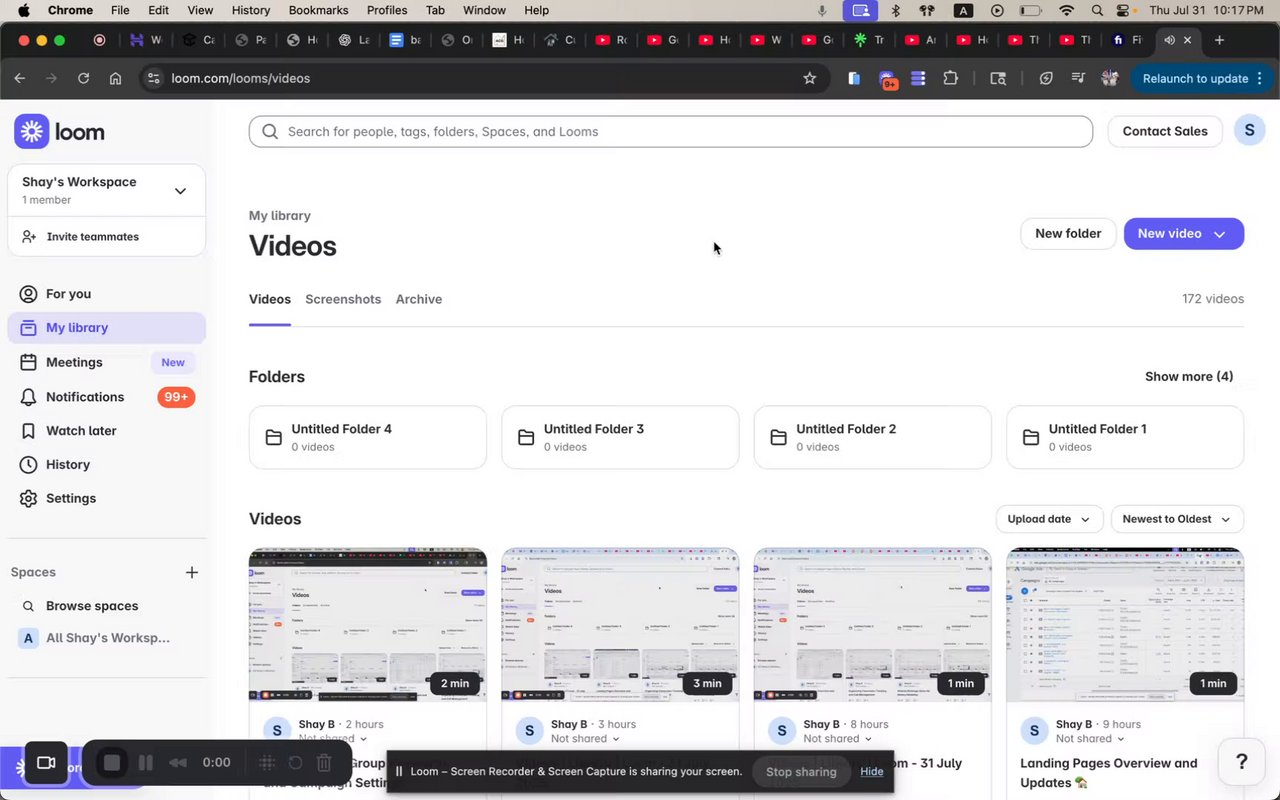Viewport: 1280px width, 800px height.
Task: Click the restart recording circular arrow icon
Action: click(295, 763)
